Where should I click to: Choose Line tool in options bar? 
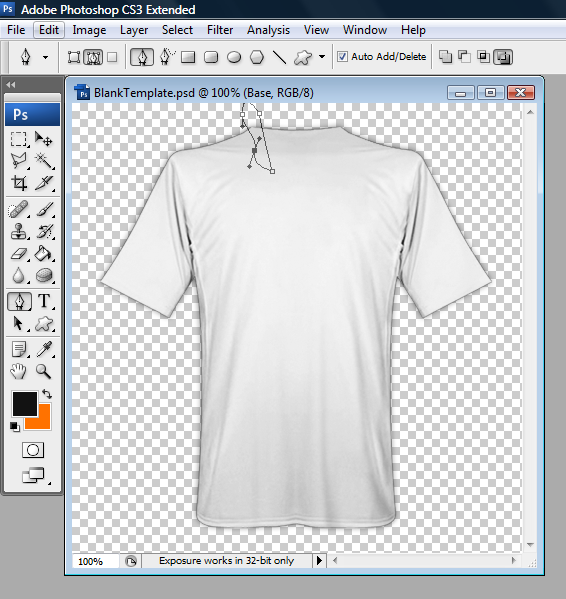280,57
